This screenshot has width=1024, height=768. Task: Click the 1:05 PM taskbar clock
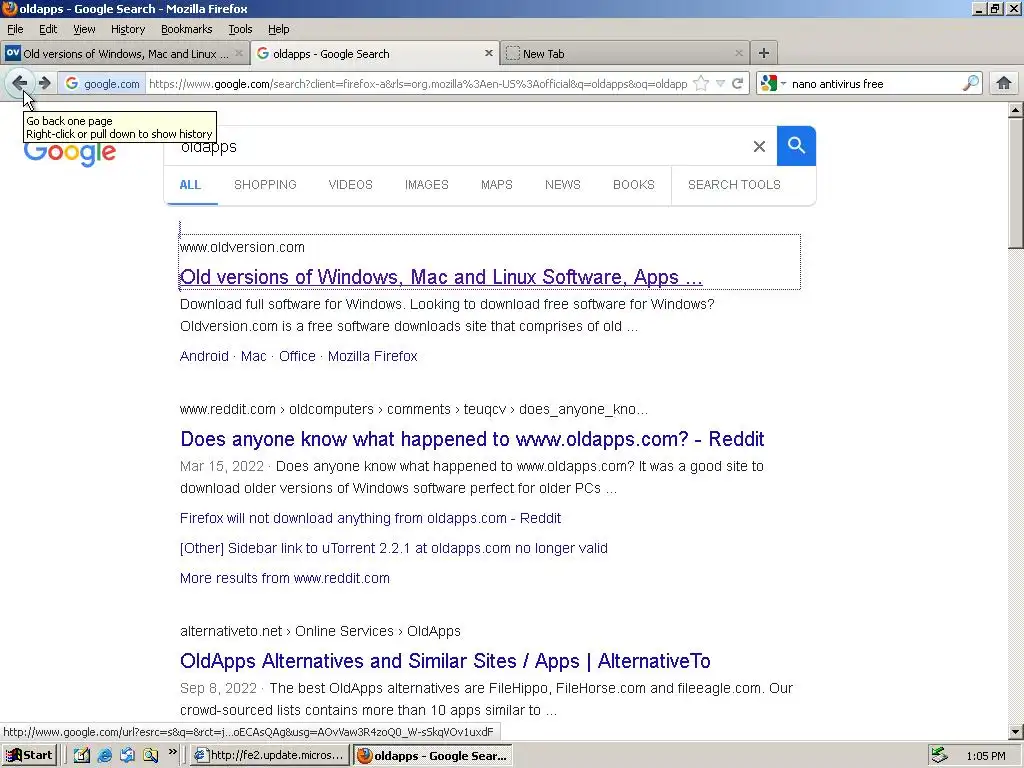click(985, 756)
